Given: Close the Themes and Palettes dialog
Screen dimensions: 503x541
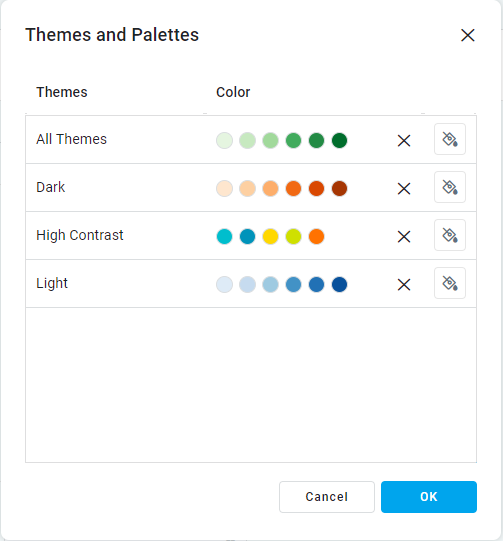Looking at the screenshot, I should coord(467,35).
